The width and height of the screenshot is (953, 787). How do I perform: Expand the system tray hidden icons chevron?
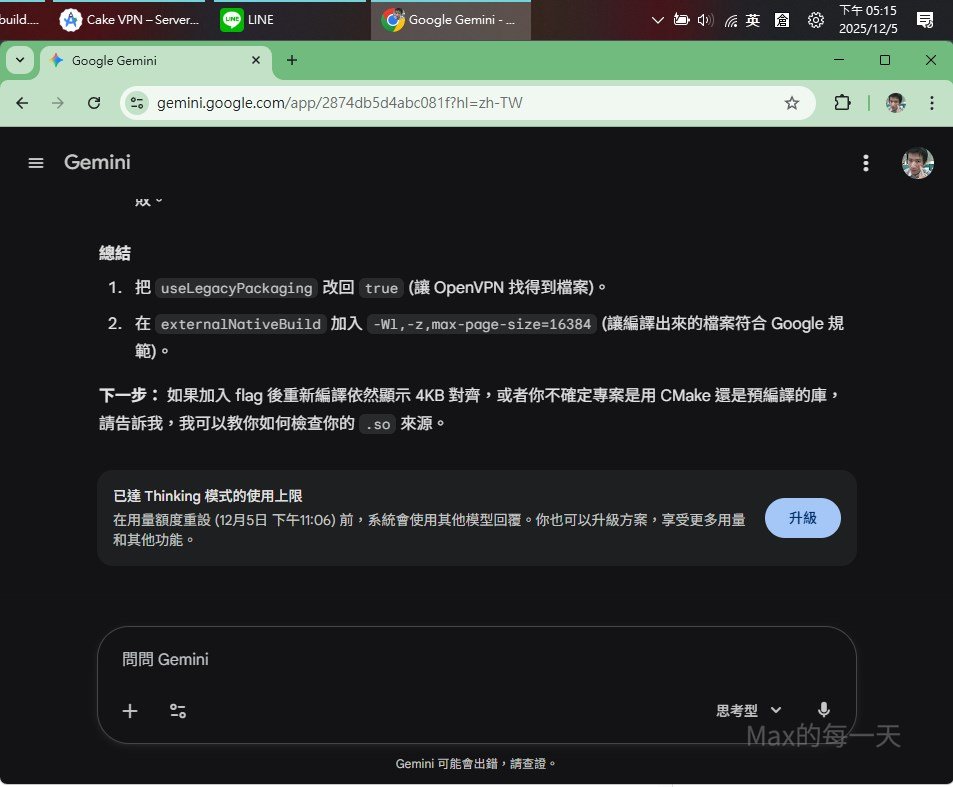(x=657, y=20)
